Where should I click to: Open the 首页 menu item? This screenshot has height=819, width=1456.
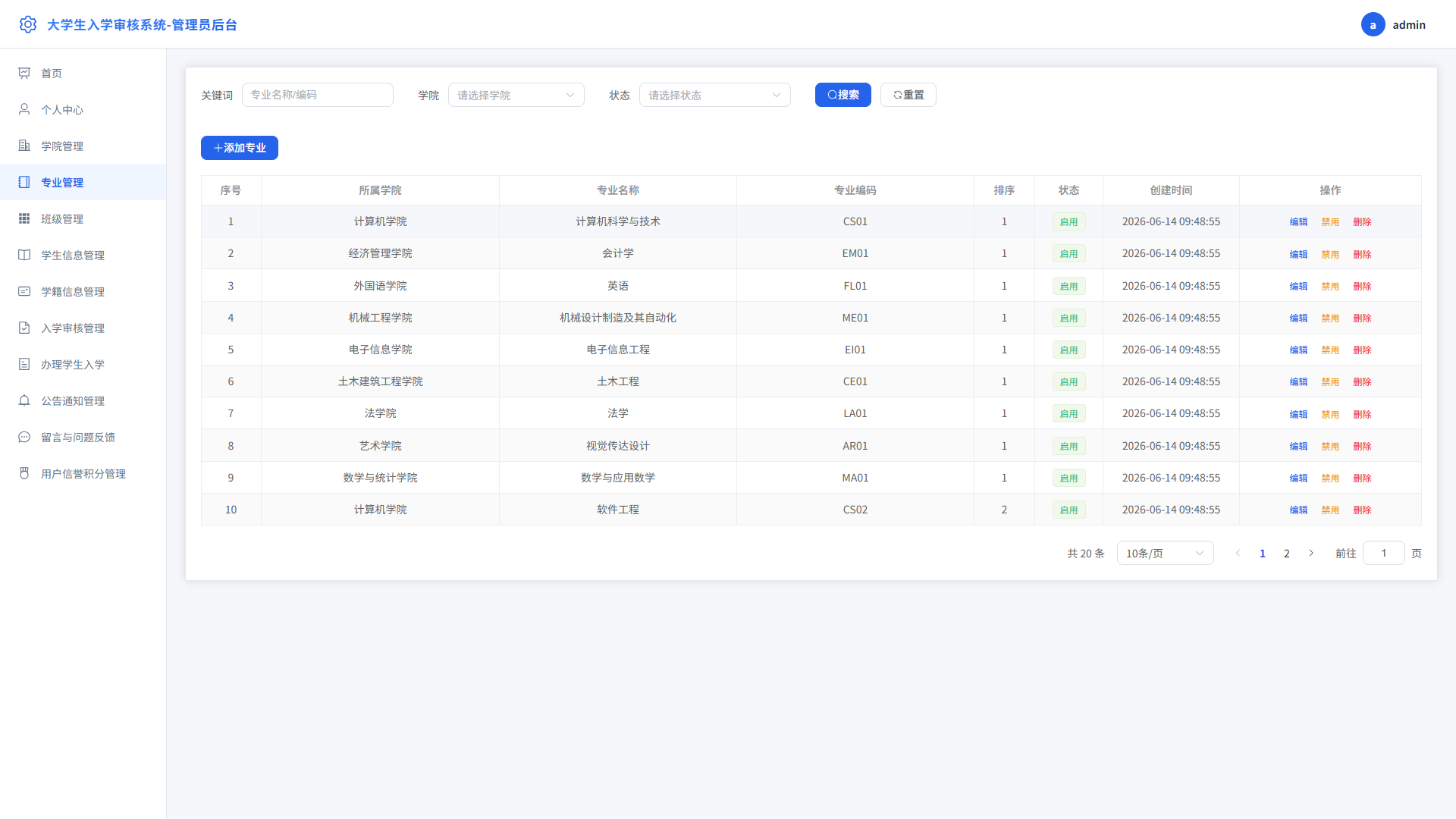[83, 73]
